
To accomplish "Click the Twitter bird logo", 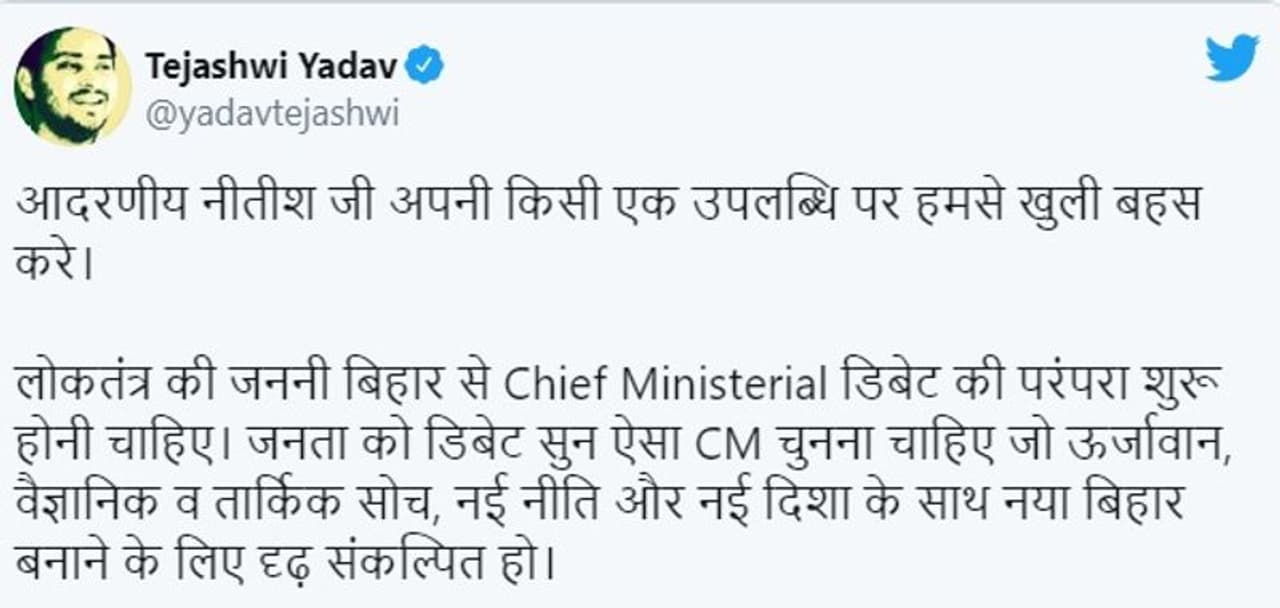I will (1231, 59).
